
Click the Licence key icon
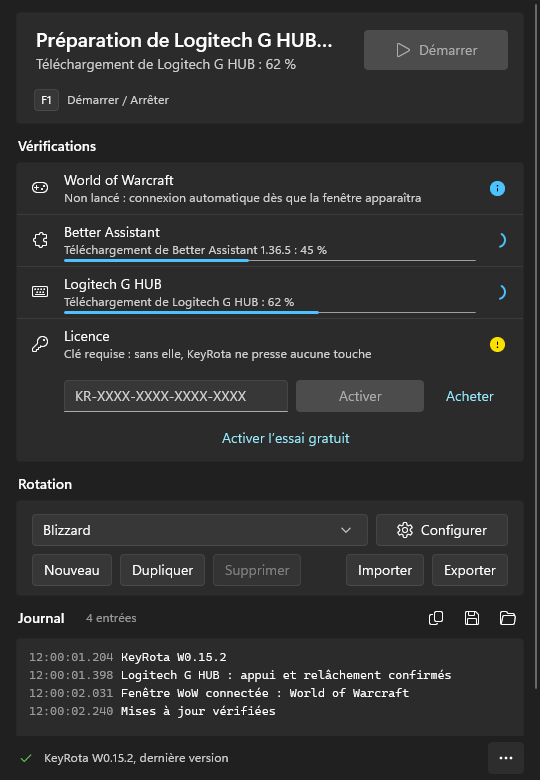pos(40,344)
